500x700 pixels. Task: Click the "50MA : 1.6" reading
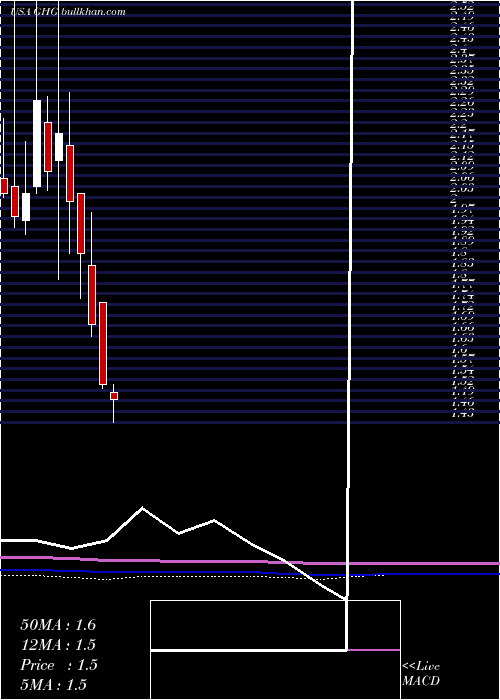click(x=58, y=625)
